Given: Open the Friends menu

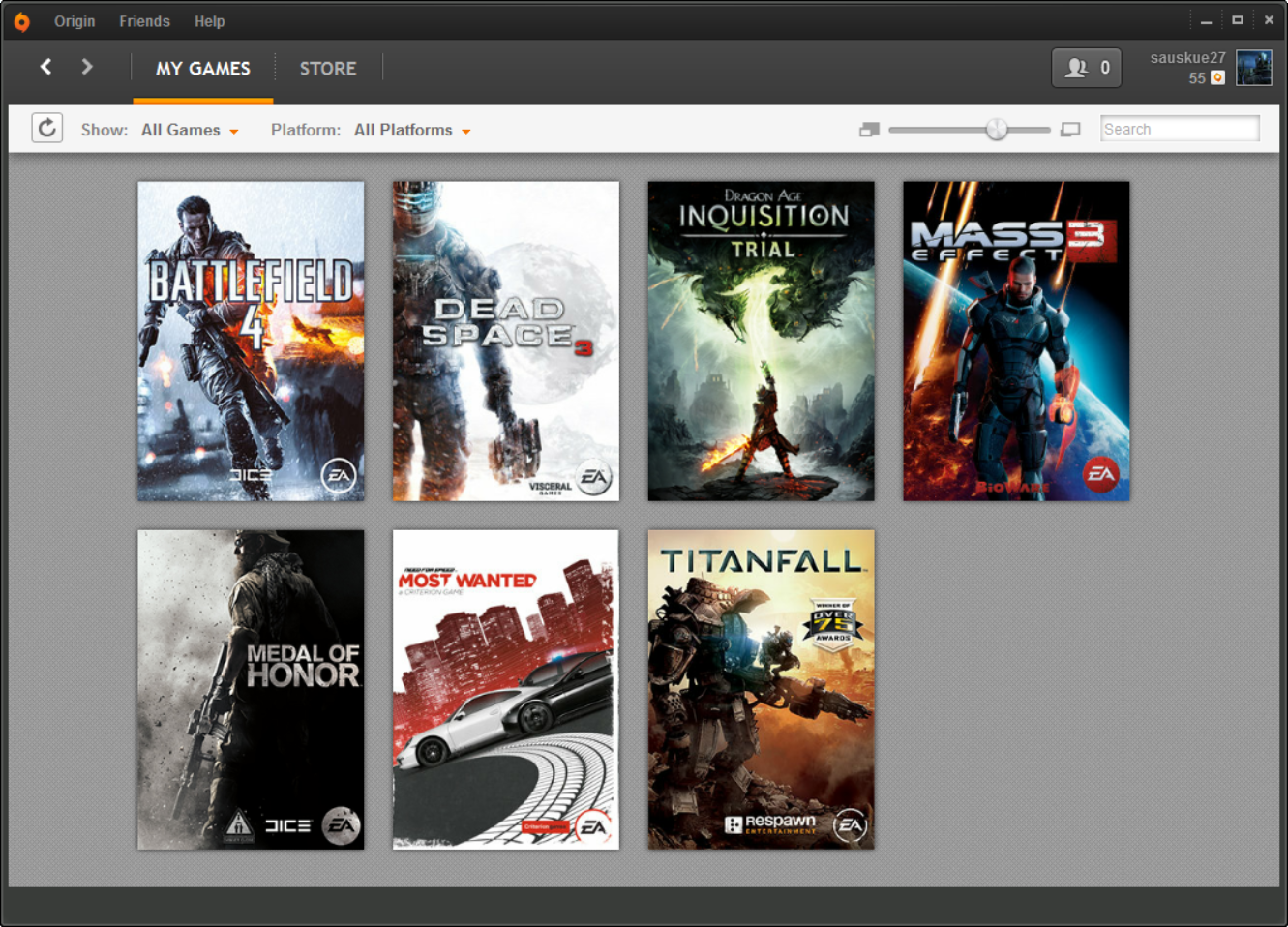Looking at the screenshot, I should 144,21.
